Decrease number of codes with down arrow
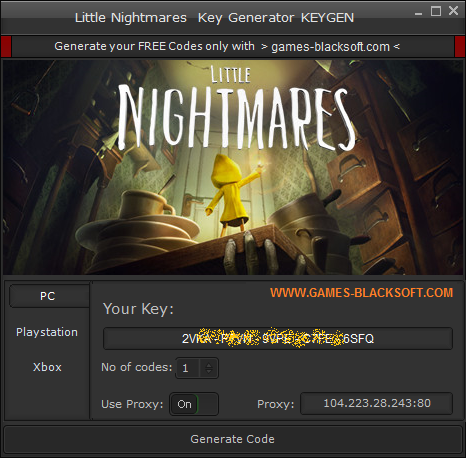The width and height of the screenshot is (466, 458). (209, 371)
